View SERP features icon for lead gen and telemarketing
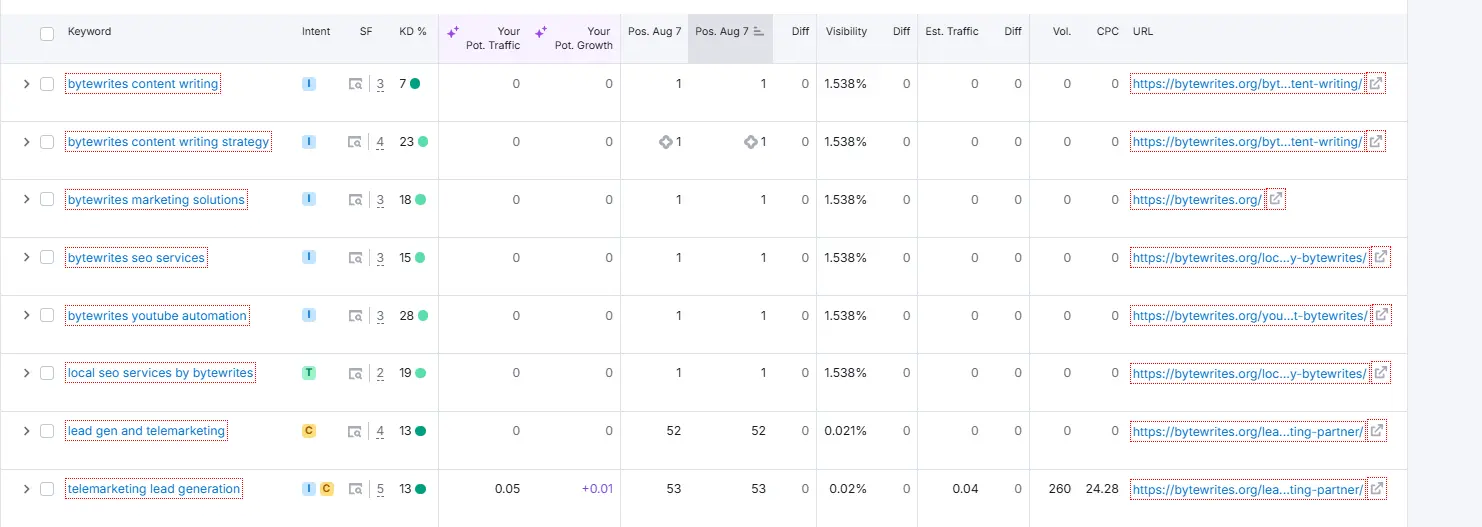The image size is (1482, 527). coord(355,432)
